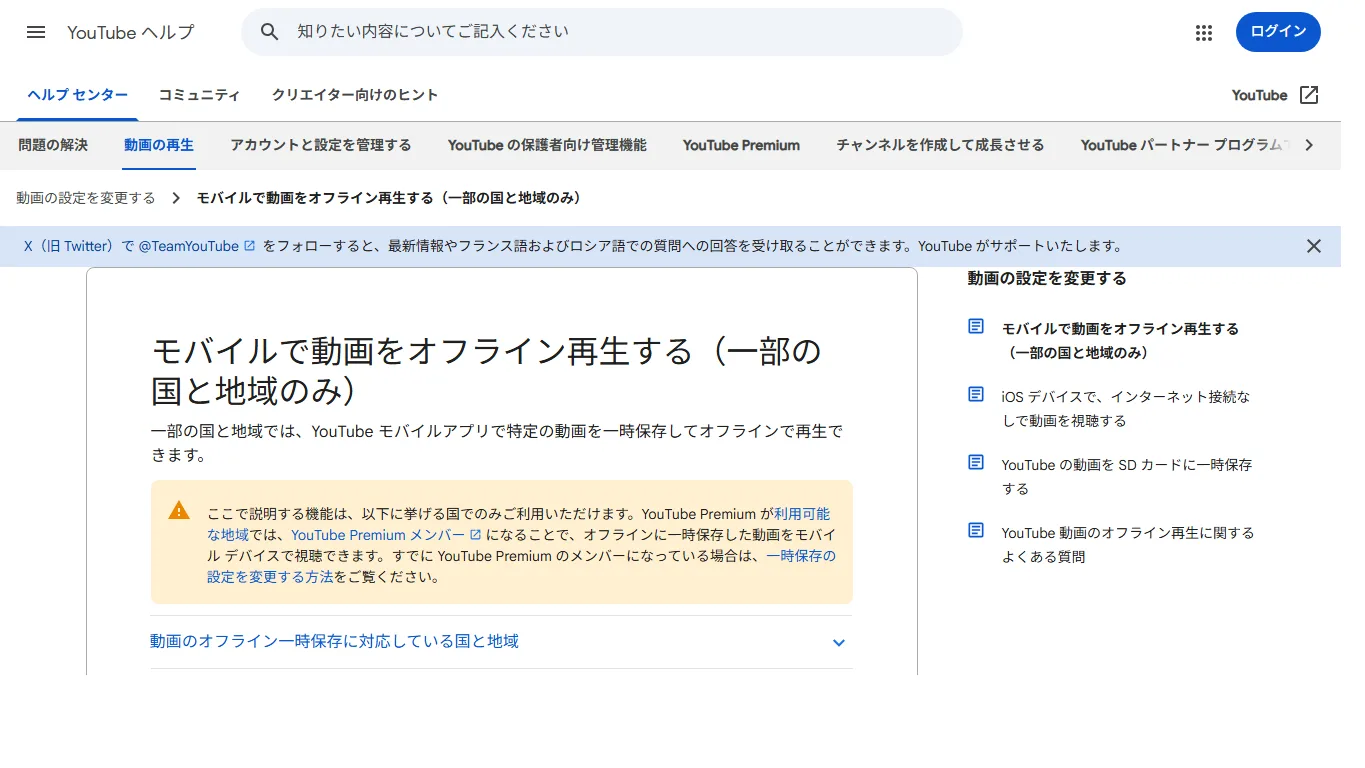
Task: Select YouTube の保護者向け管理機能 category
Action: 547,145
